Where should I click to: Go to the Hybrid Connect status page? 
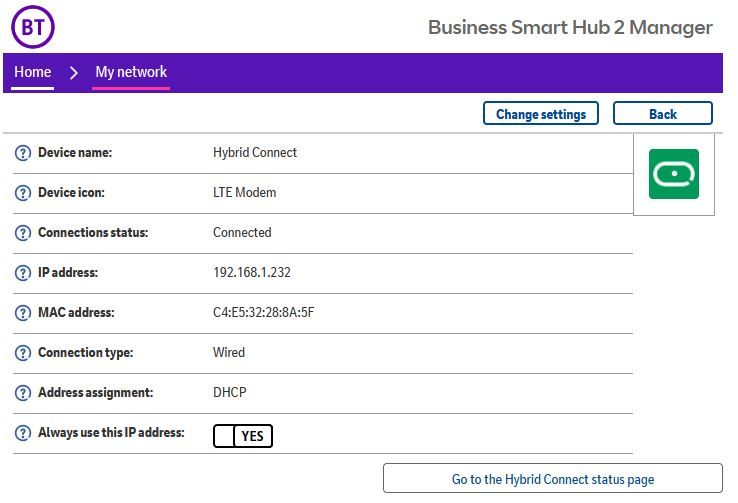(553, 479)
